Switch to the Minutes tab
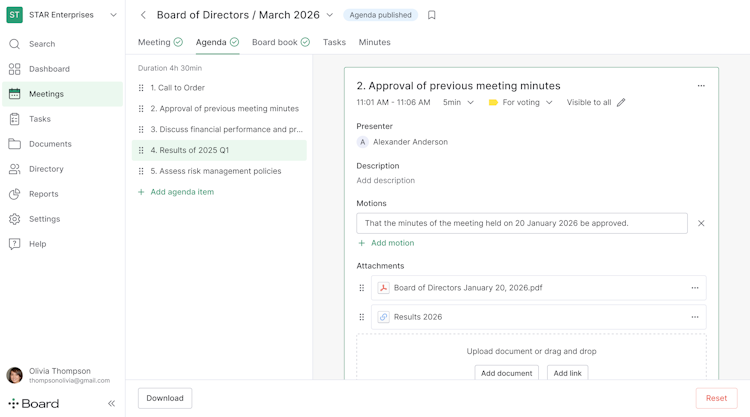Screen dimensions: 750x417 click(x=374, y=42)
